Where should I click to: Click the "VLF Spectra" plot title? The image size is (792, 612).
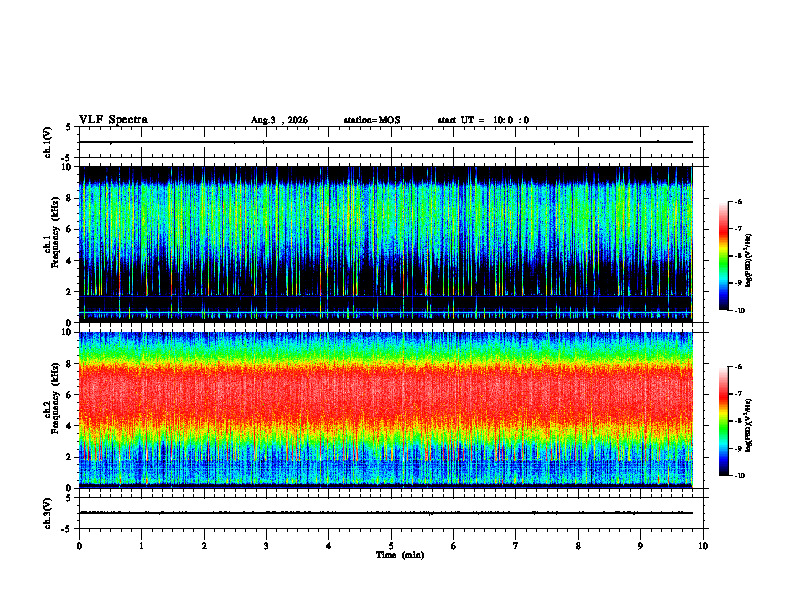tap(113, 120)
